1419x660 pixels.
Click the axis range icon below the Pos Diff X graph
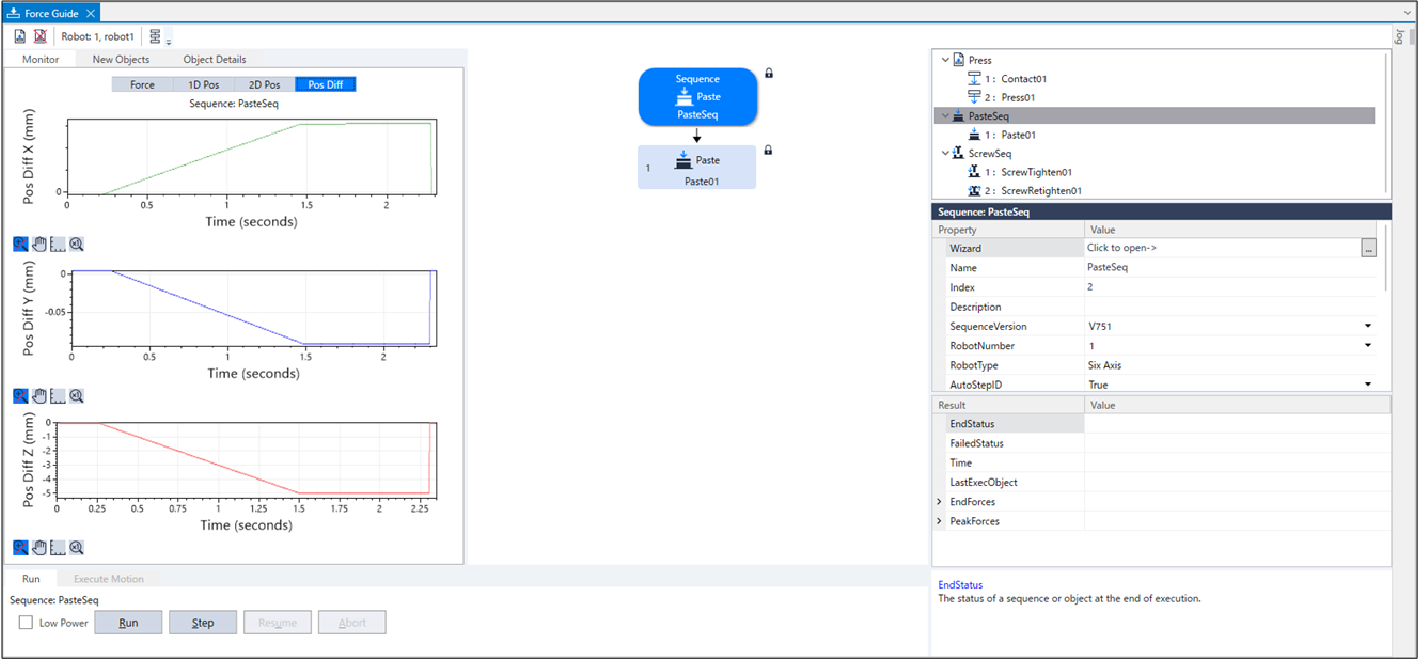pos(57,243)
